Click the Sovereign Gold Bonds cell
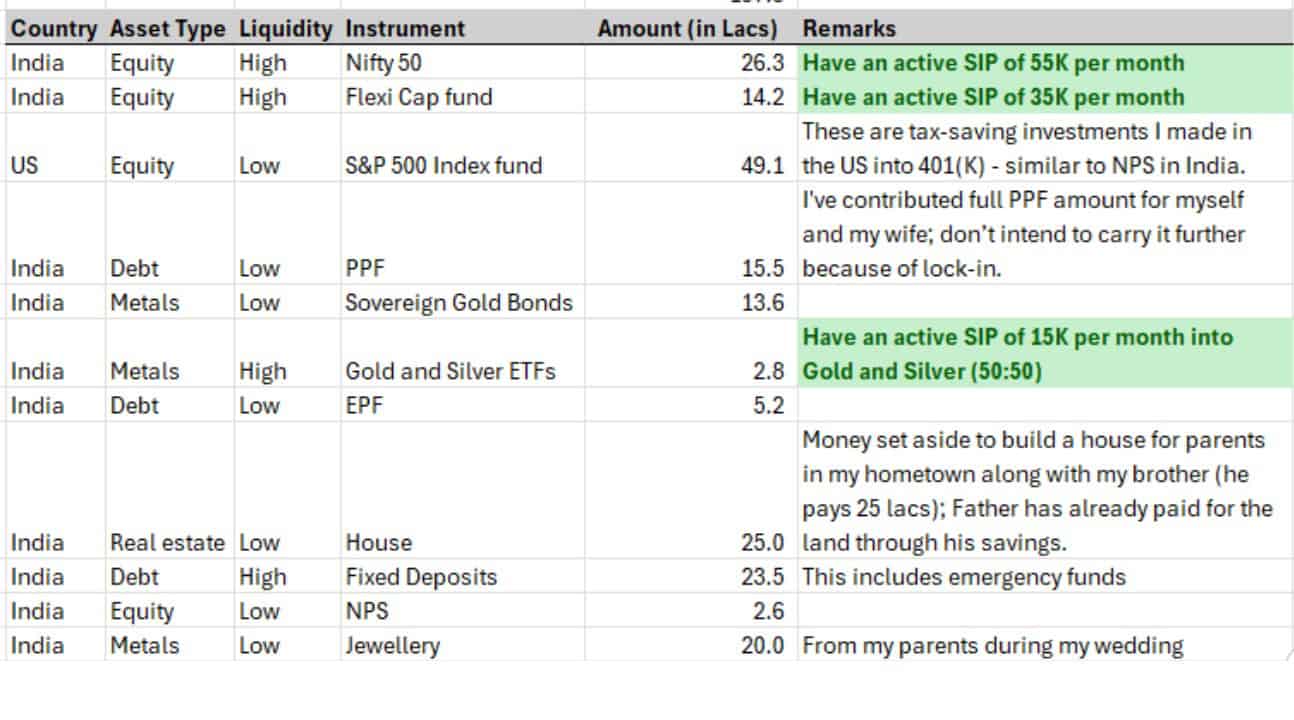This screenshot has width=1294, height=720. (459, 302)
